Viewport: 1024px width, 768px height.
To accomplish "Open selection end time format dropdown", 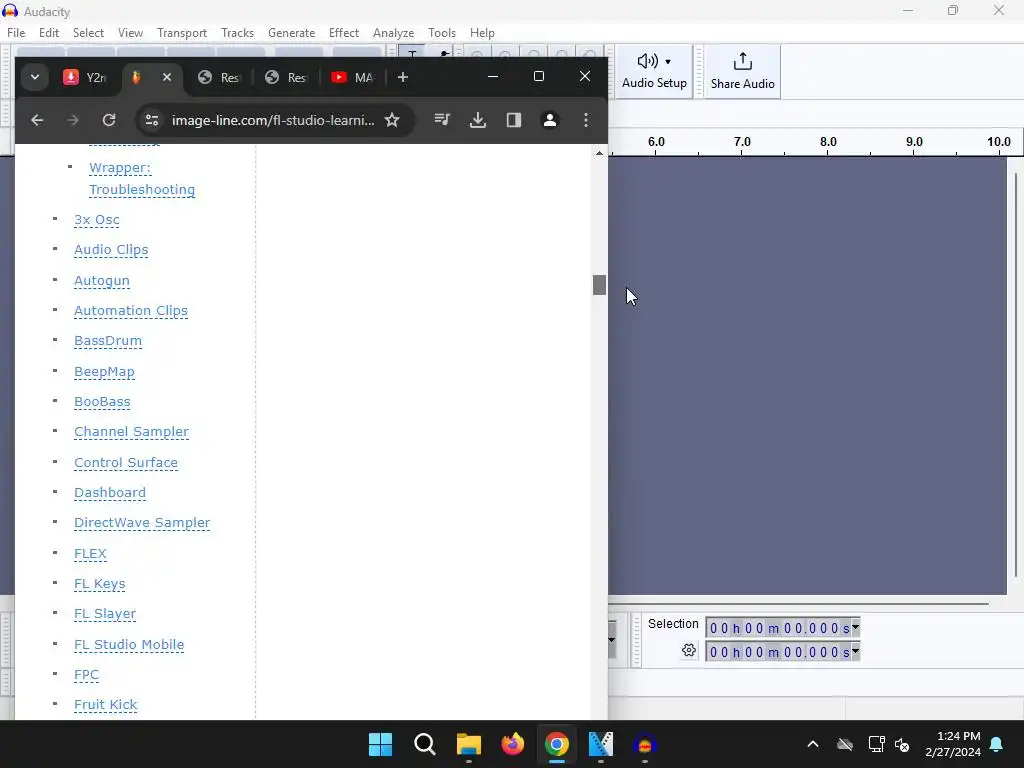I will coord(855,651).
